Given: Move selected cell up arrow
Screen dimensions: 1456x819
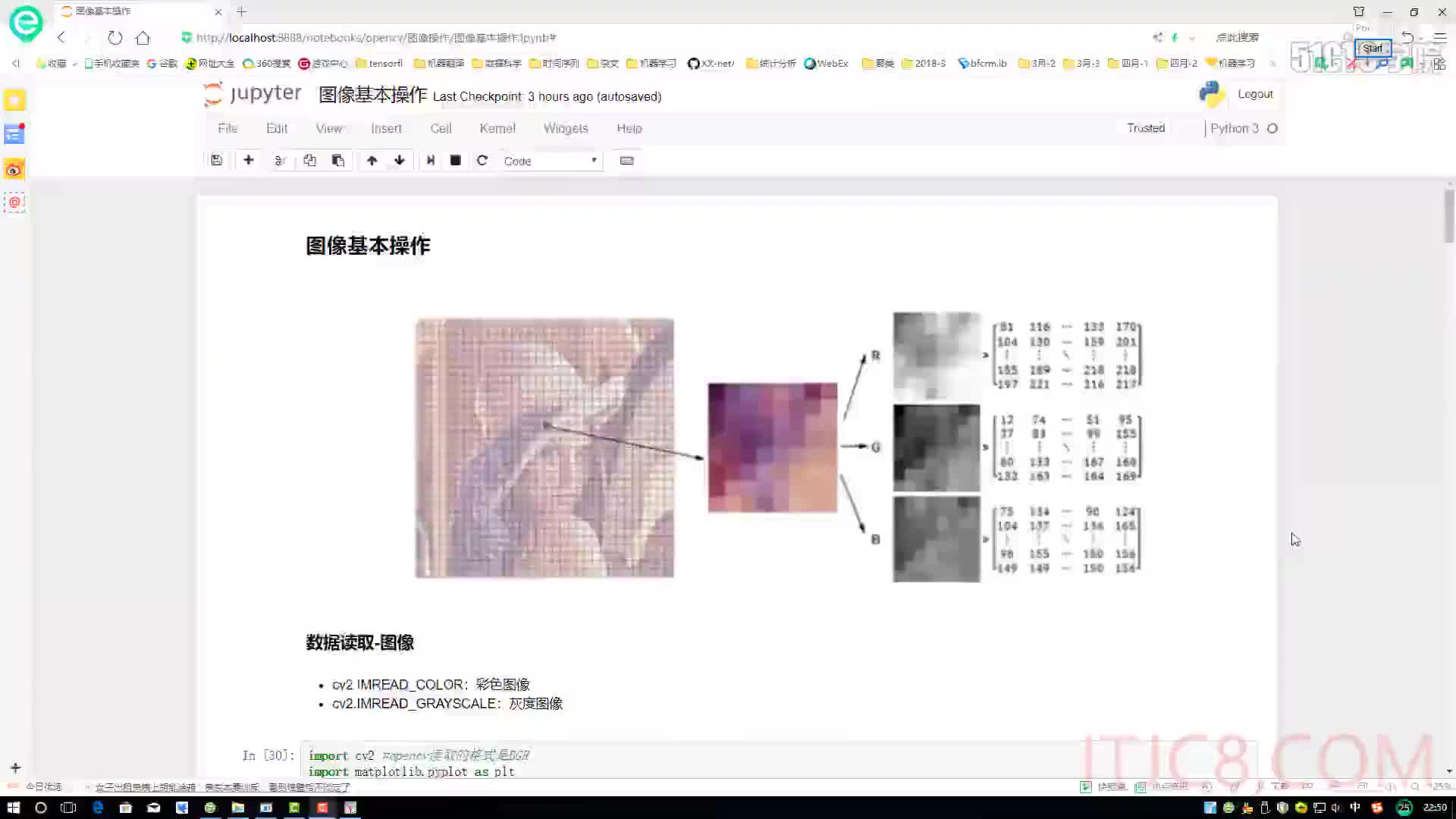Looking at the screenshot, I should tap(372, 161).
